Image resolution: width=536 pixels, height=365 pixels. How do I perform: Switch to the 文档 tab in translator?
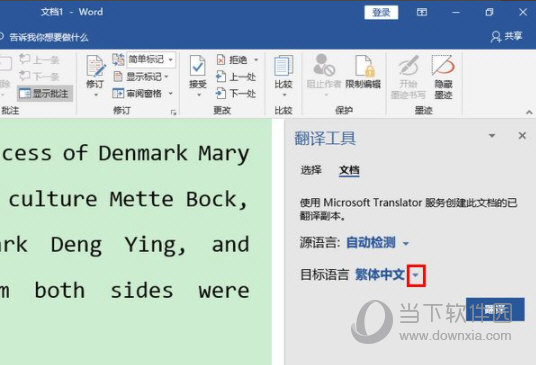tap(349, 170)
